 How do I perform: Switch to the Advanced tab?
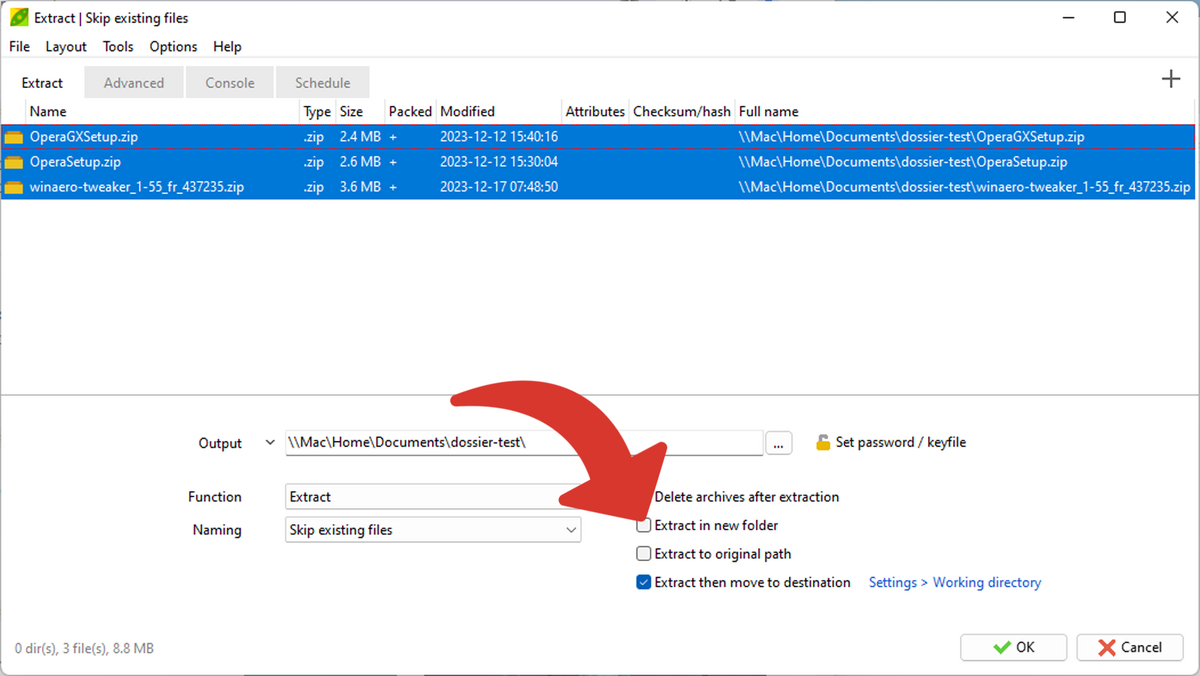click(134, 83)
